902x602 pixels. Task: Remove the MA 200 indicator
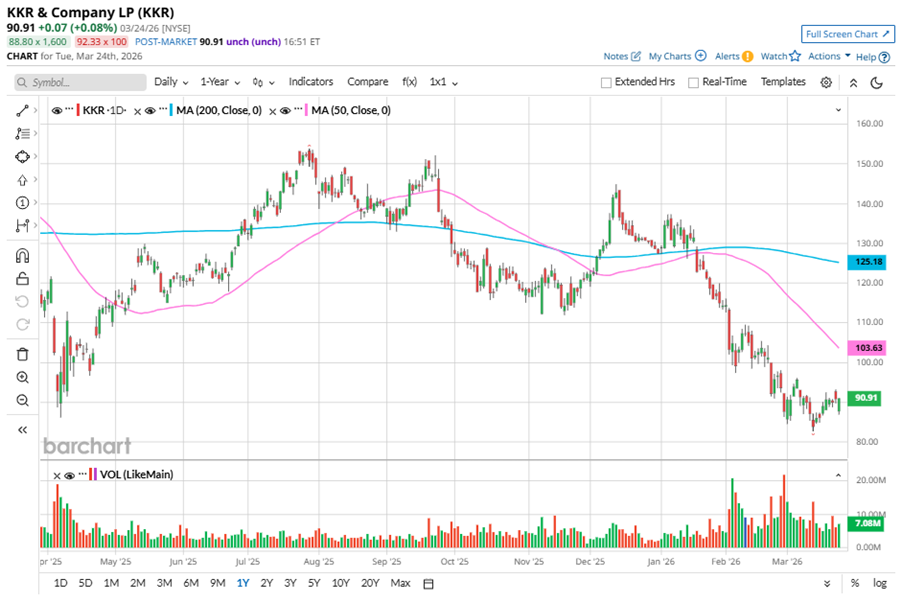pyautogui.click(x=137, y=111)
